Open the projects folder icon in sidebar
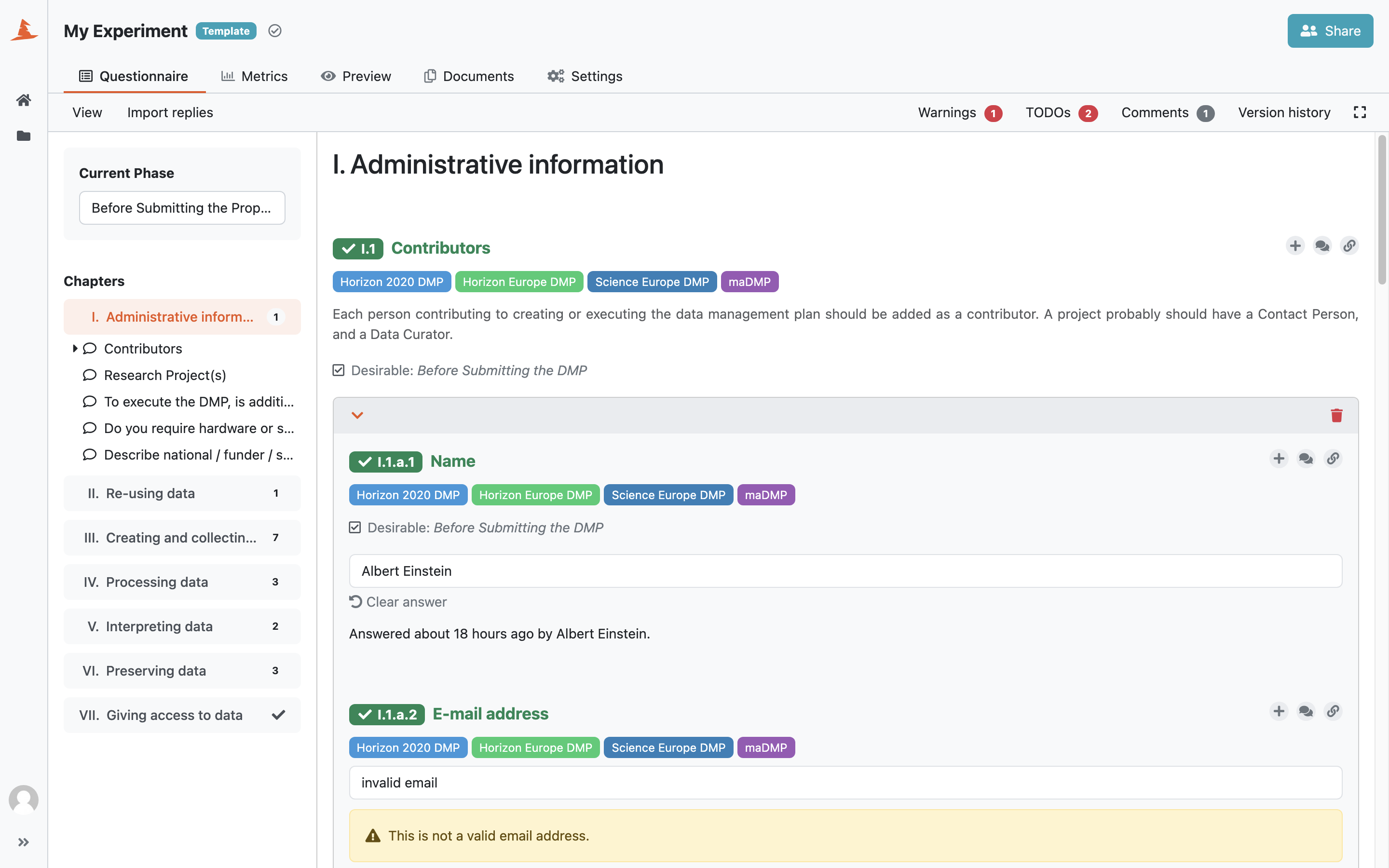The image size is (1389, 868). click(24, 136)
